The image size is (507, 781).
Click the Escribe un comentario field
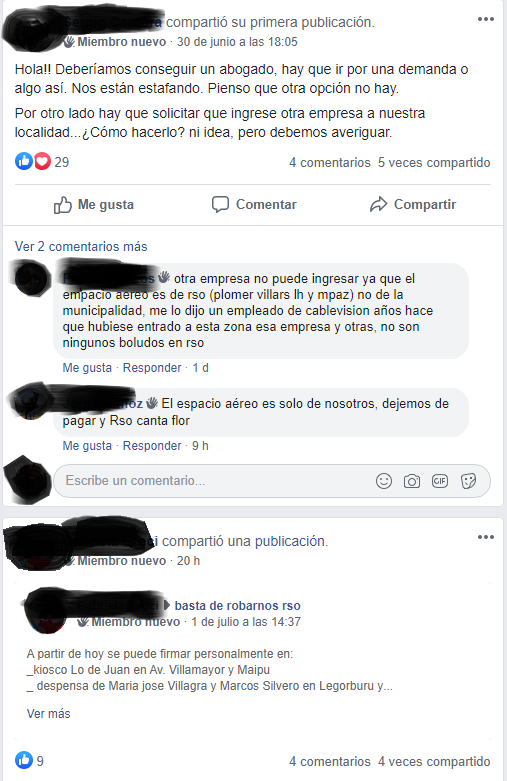click(214, 481)
